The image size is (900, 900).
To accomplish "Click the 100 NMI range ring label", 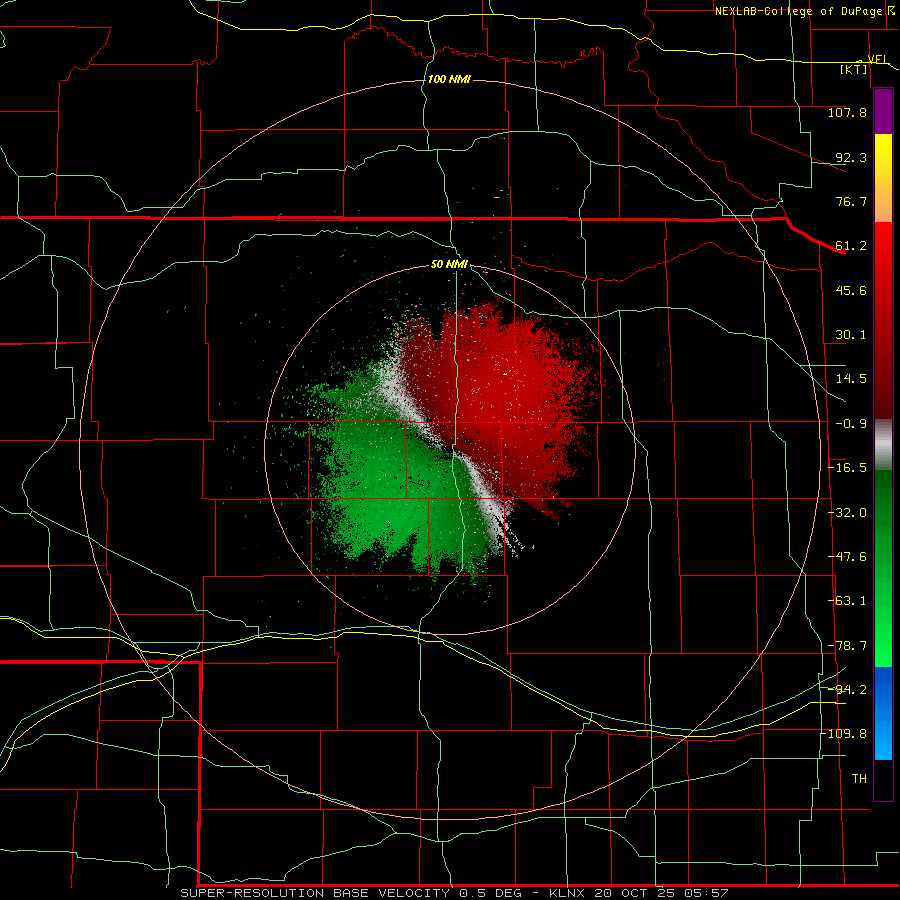I will (449, 79).
